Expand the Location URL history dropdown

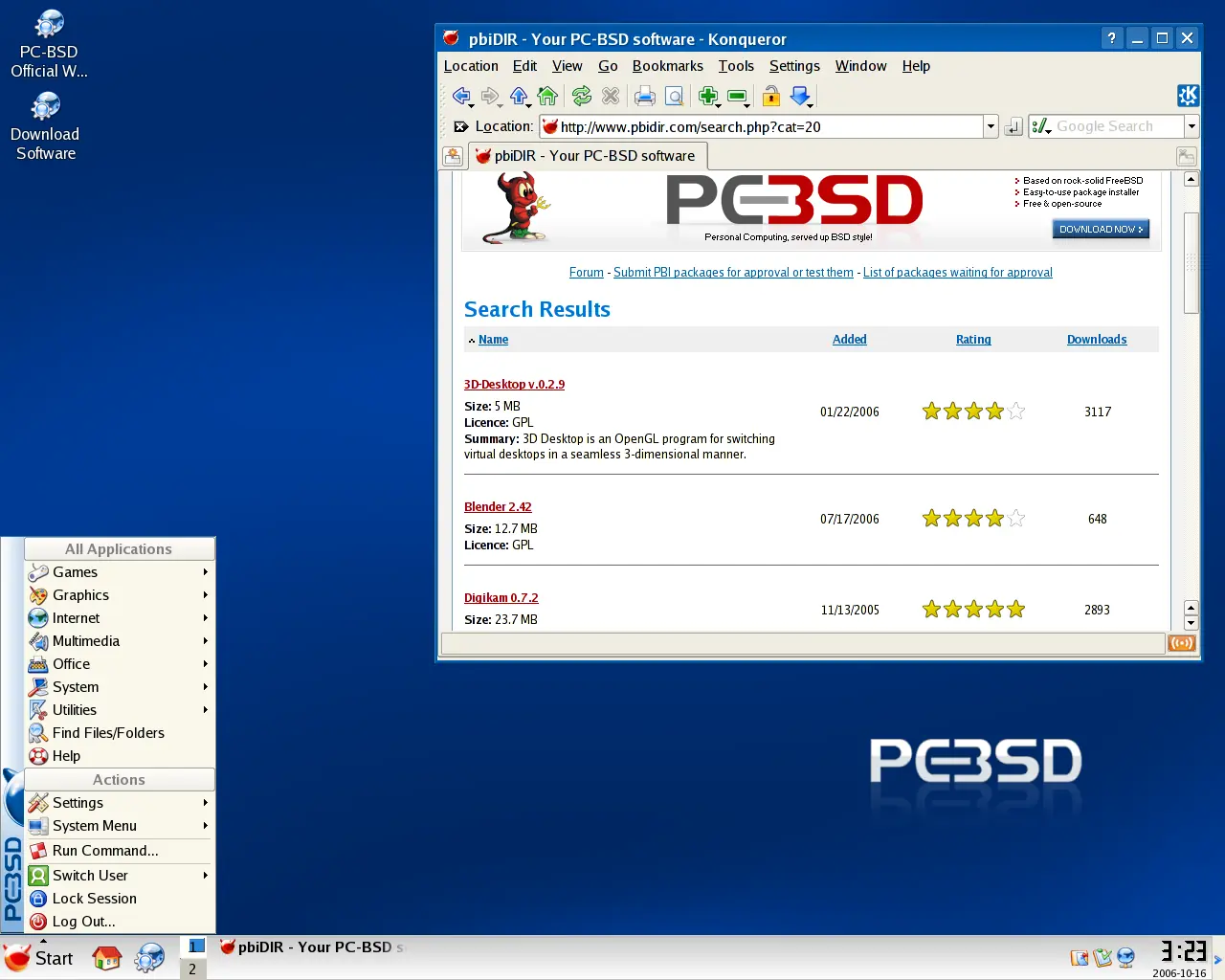(991, 126)
